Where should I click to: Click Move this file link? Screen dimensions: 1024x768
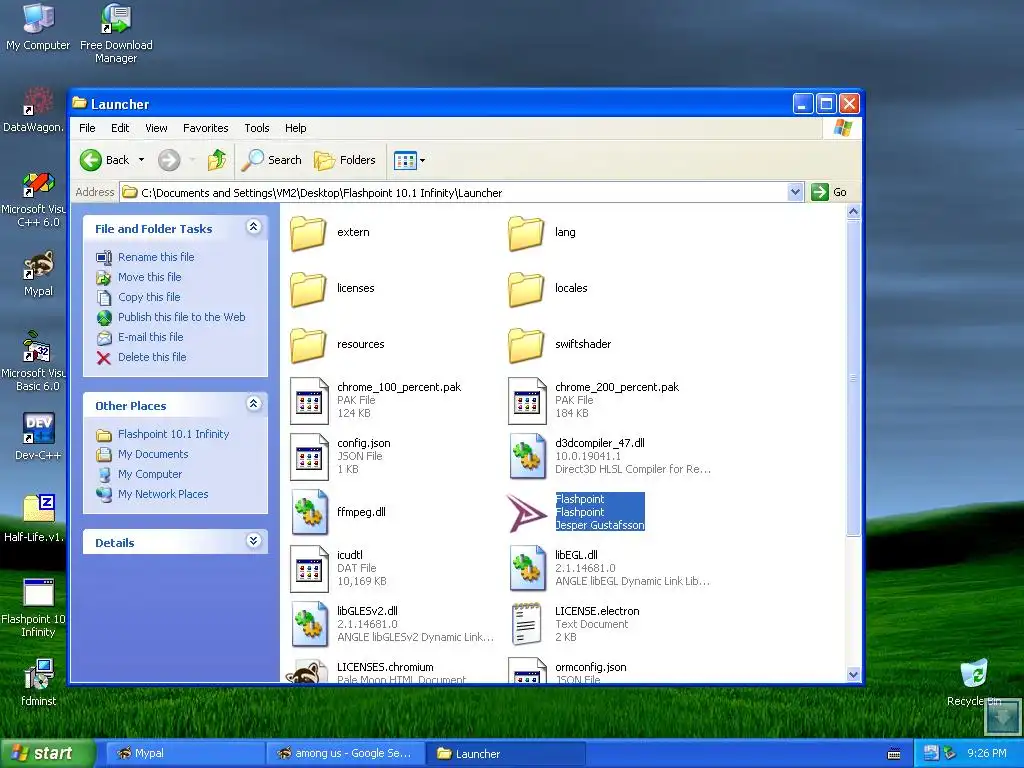click(150, 277)
